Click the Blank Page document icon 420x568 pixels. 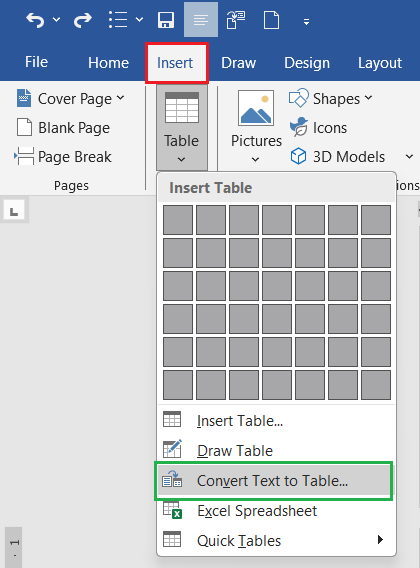(x=24, y=127)
